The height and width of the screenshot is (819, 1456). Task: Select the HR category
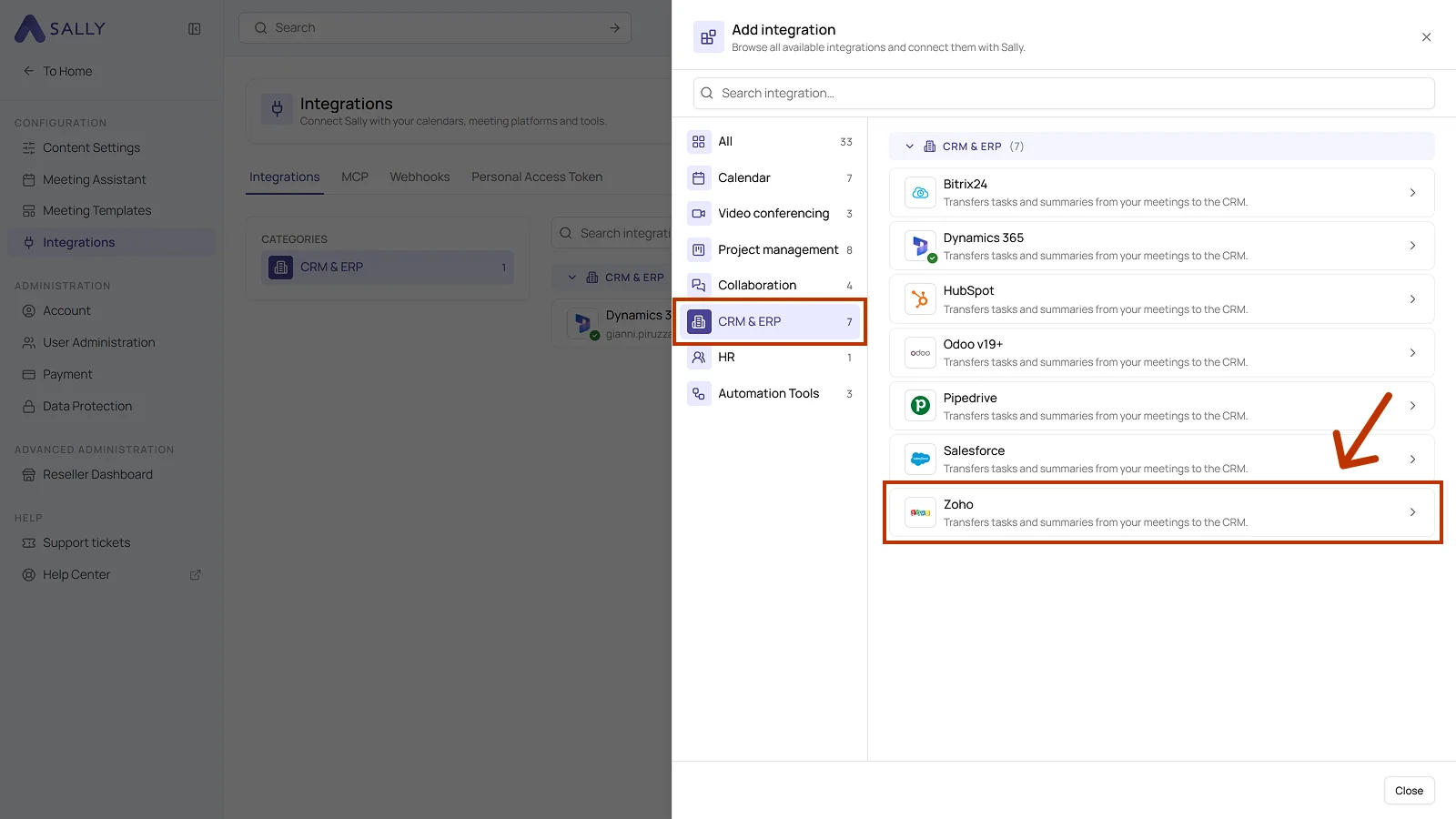pos(770,358)
